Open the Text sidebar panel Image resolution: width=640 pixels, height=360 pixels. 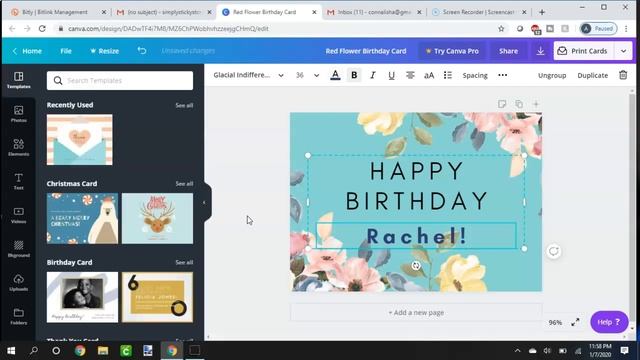tap(19, 181)
